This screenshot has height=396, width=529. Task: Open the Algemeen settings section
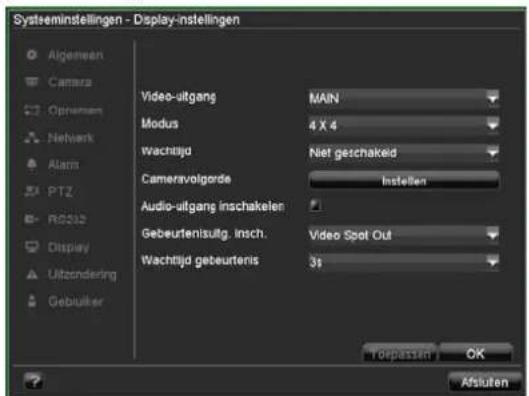76,55
